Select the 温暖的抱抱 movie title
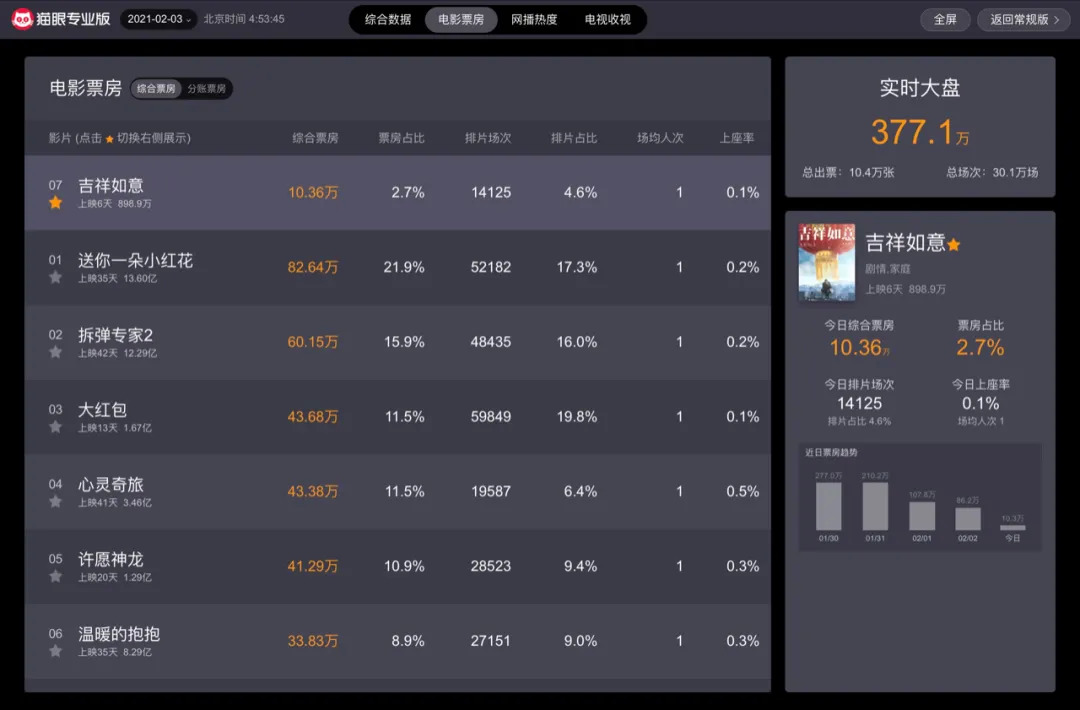Screen dimensions: 1080x710 [x=119, y=634]
